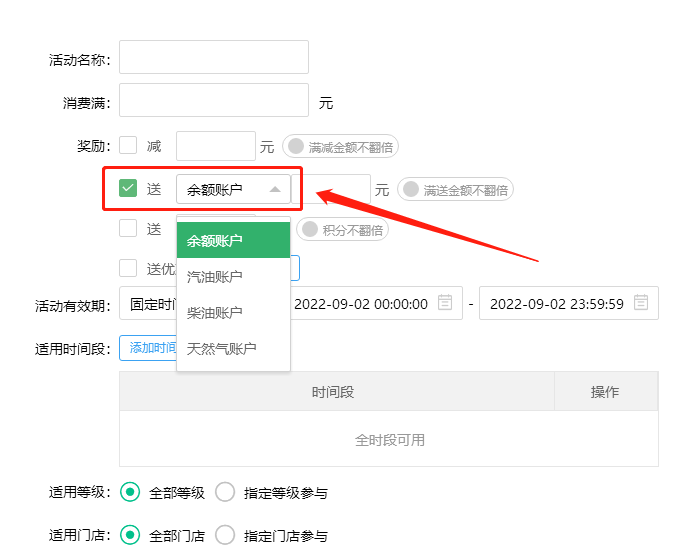
Task: Click calendar icon in start date field
Action: pyautogui.click(x=445, y=303)
